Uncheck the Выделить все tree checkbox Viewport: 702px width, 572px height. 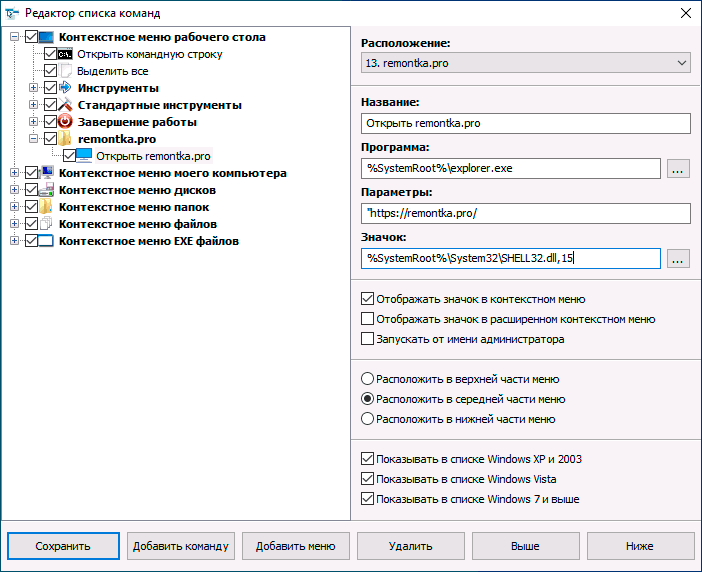[50, 71]
